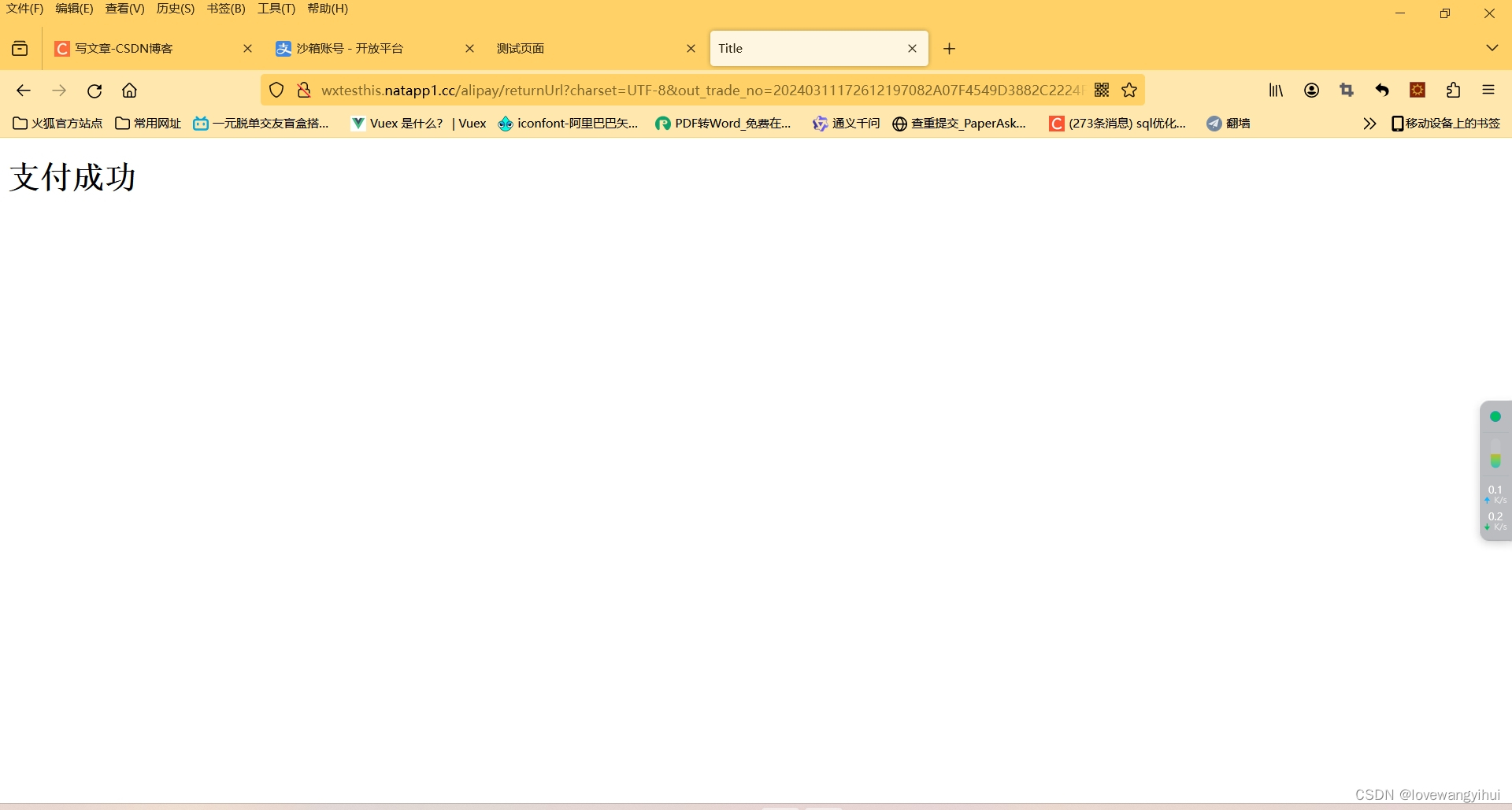Show QR code for this page

point(1102,91)
